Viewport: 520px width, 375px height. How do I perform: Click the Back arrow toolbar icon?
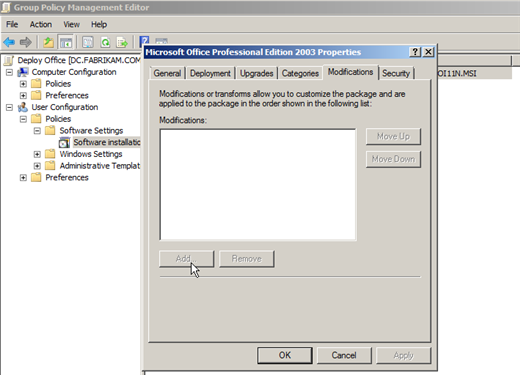click(x=9, y=42)
